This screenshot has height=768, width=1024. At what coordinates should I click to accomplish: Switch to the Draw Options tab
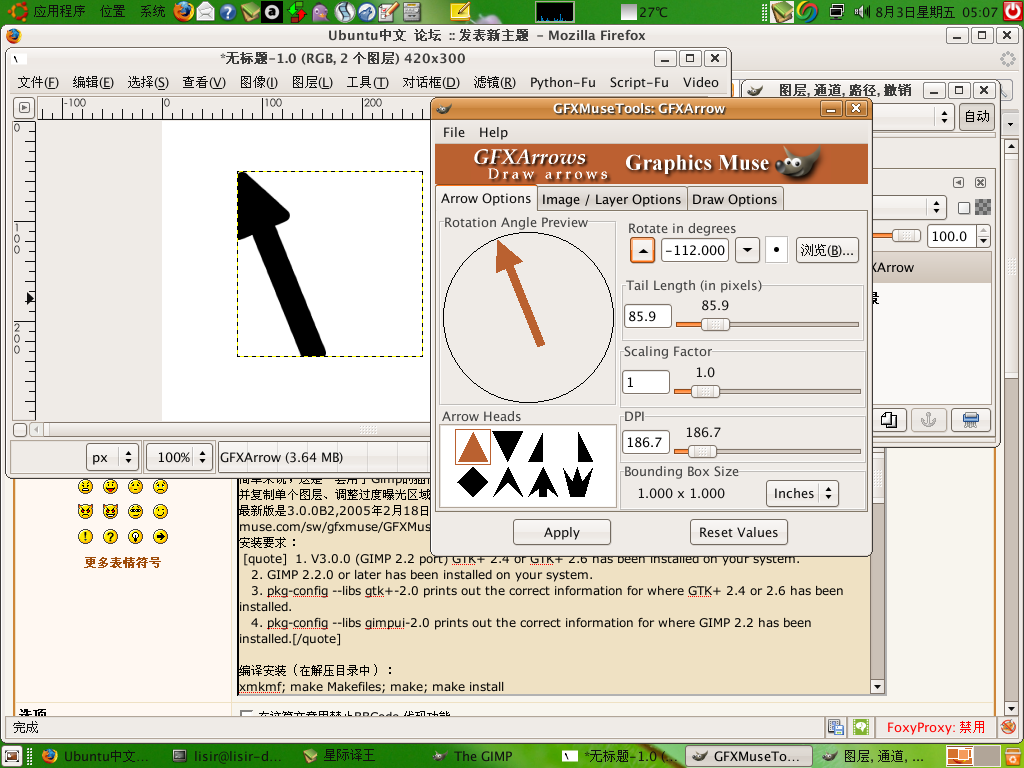735,199
